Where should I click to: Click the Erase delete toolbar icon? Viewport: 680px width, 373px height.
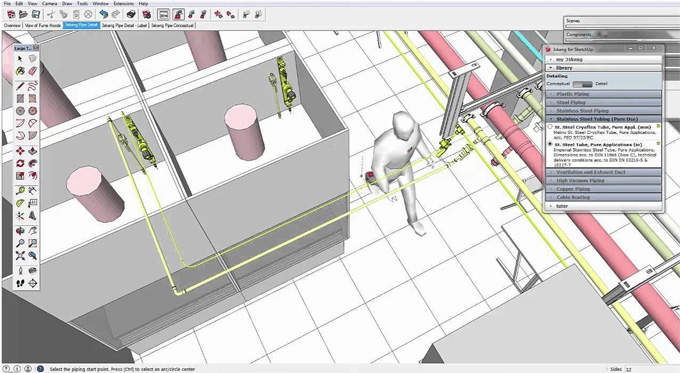point(88,14)
